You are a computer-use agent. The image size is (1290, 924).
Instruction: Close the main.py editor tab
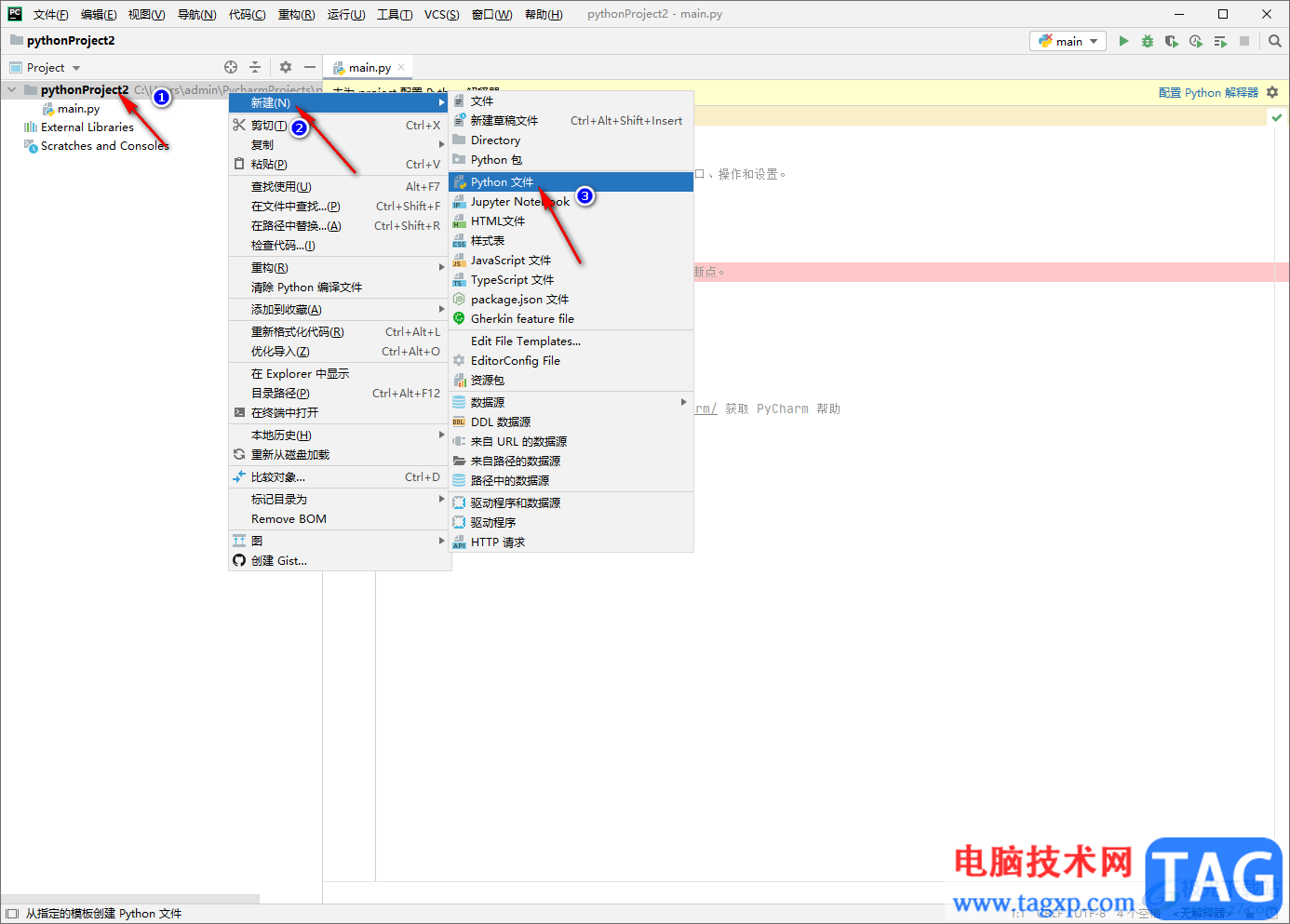(401, 67)
